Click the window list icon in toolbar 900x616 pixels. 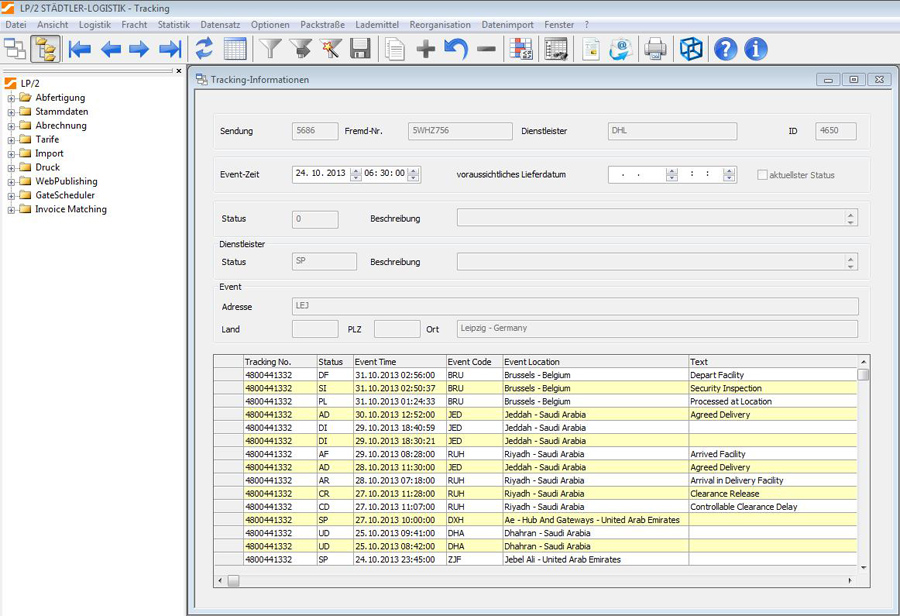15,49
